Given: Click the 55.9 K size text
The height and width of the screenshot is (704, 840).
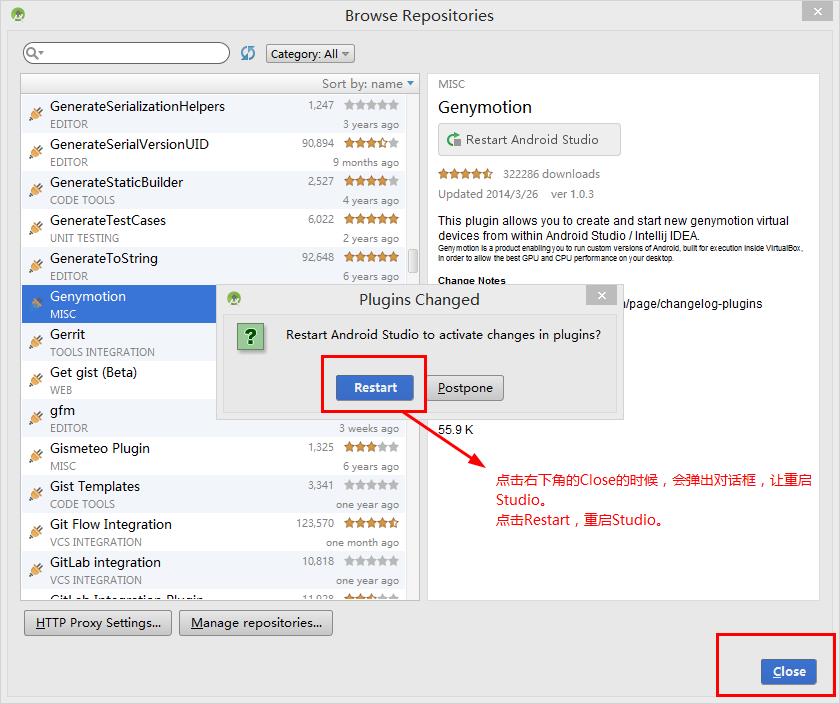Looking at the screenshot, I should click(x=455, y=430).
